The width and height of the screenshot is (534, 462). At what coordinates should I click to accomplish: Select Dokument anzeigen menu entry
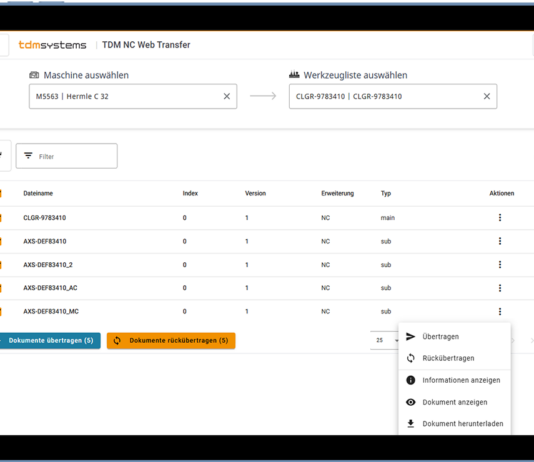(x=454, y=402)
